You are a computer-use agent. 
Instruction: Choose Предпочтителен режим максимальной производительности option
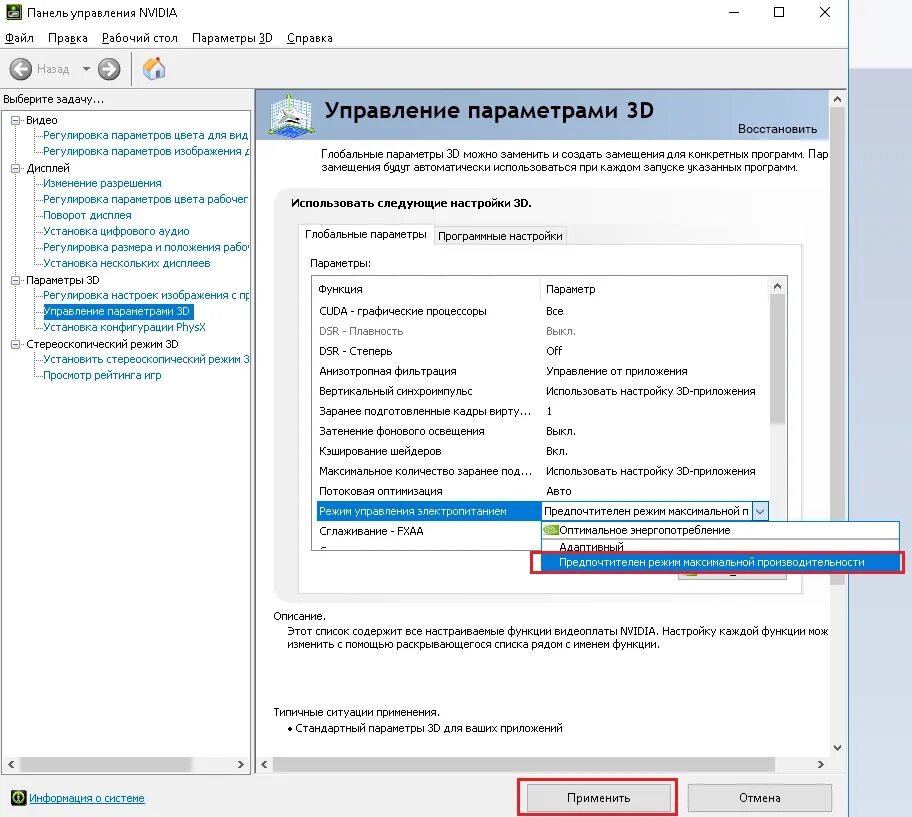pos(720,562)
